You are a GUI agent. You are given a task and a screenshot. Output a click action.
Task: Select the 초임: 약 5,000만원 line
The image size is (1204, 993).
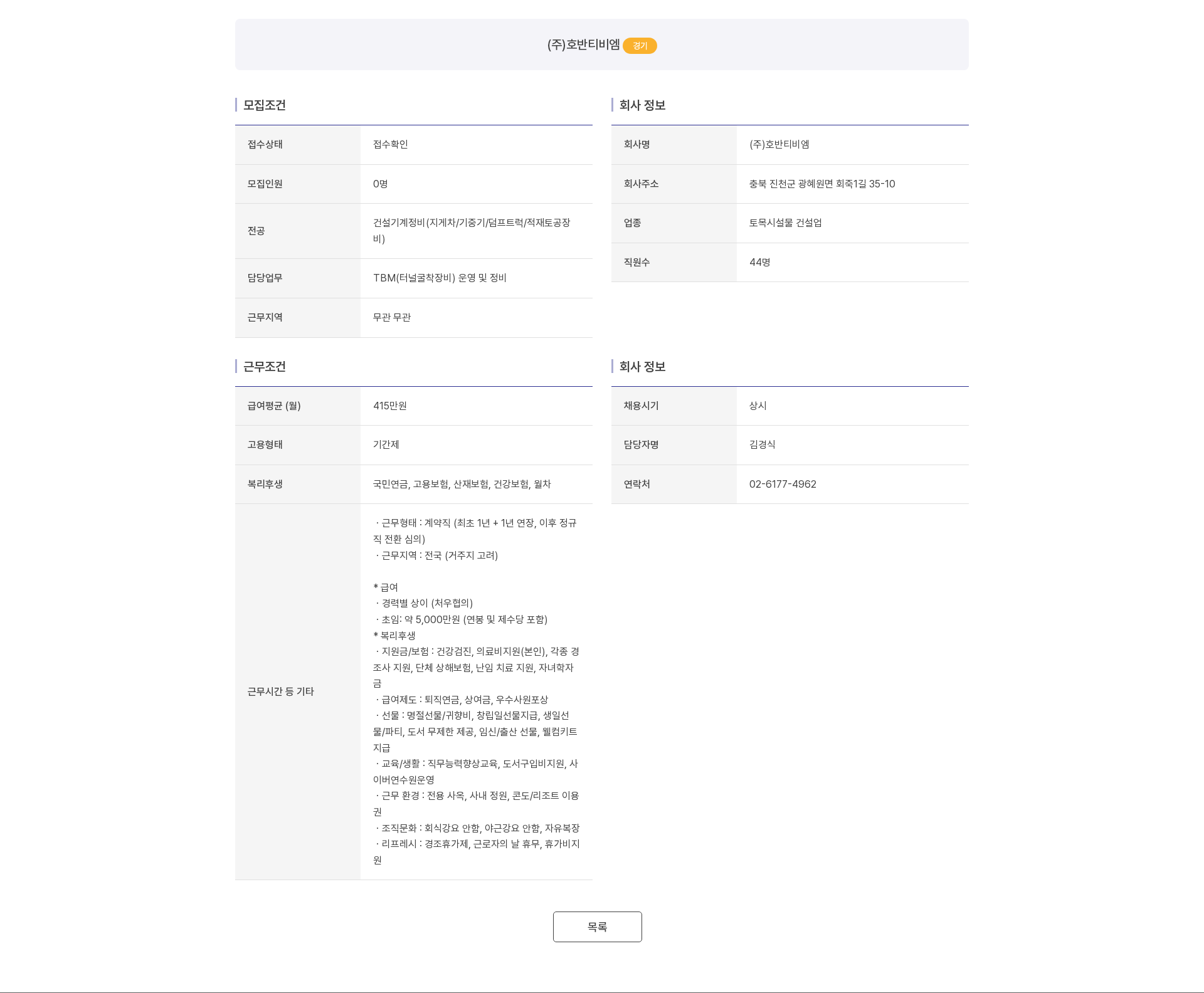click(x=461, y=620)
